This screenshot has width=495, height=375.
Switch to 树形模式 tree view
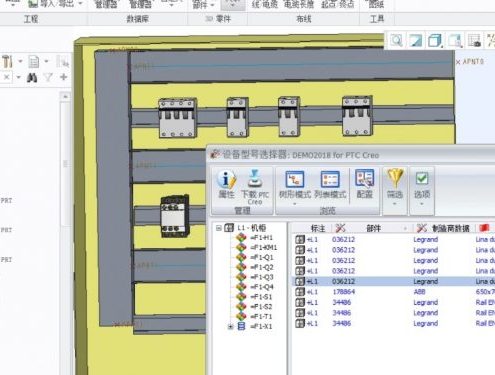295,186
